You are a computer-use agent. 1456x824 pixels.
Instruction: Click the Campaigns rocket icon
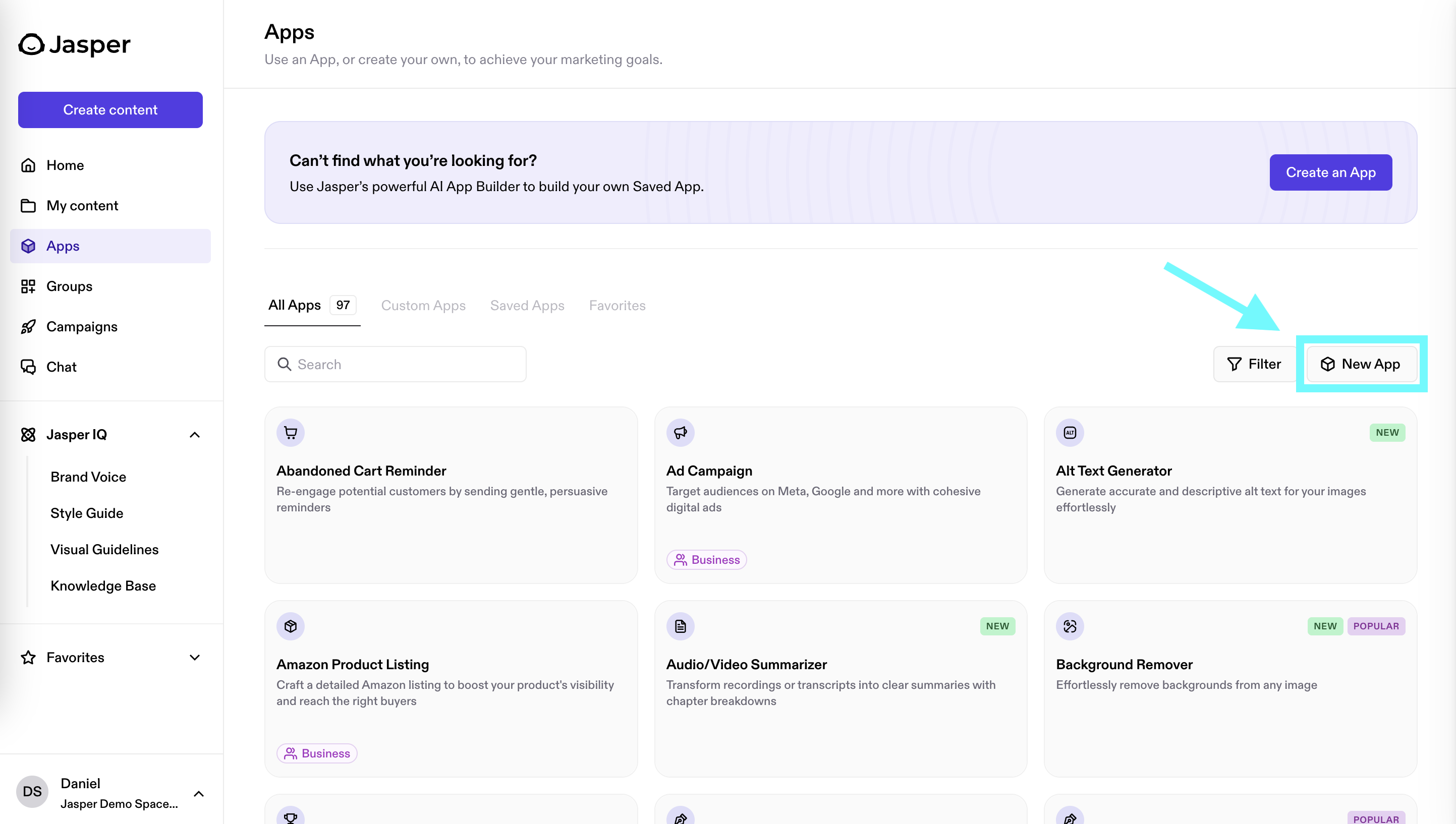(28, 327)
